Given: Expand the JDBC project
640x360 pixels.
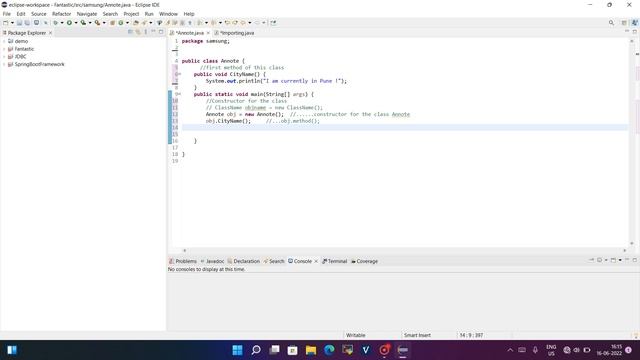Looking at the screenshot, I should 4,57.
